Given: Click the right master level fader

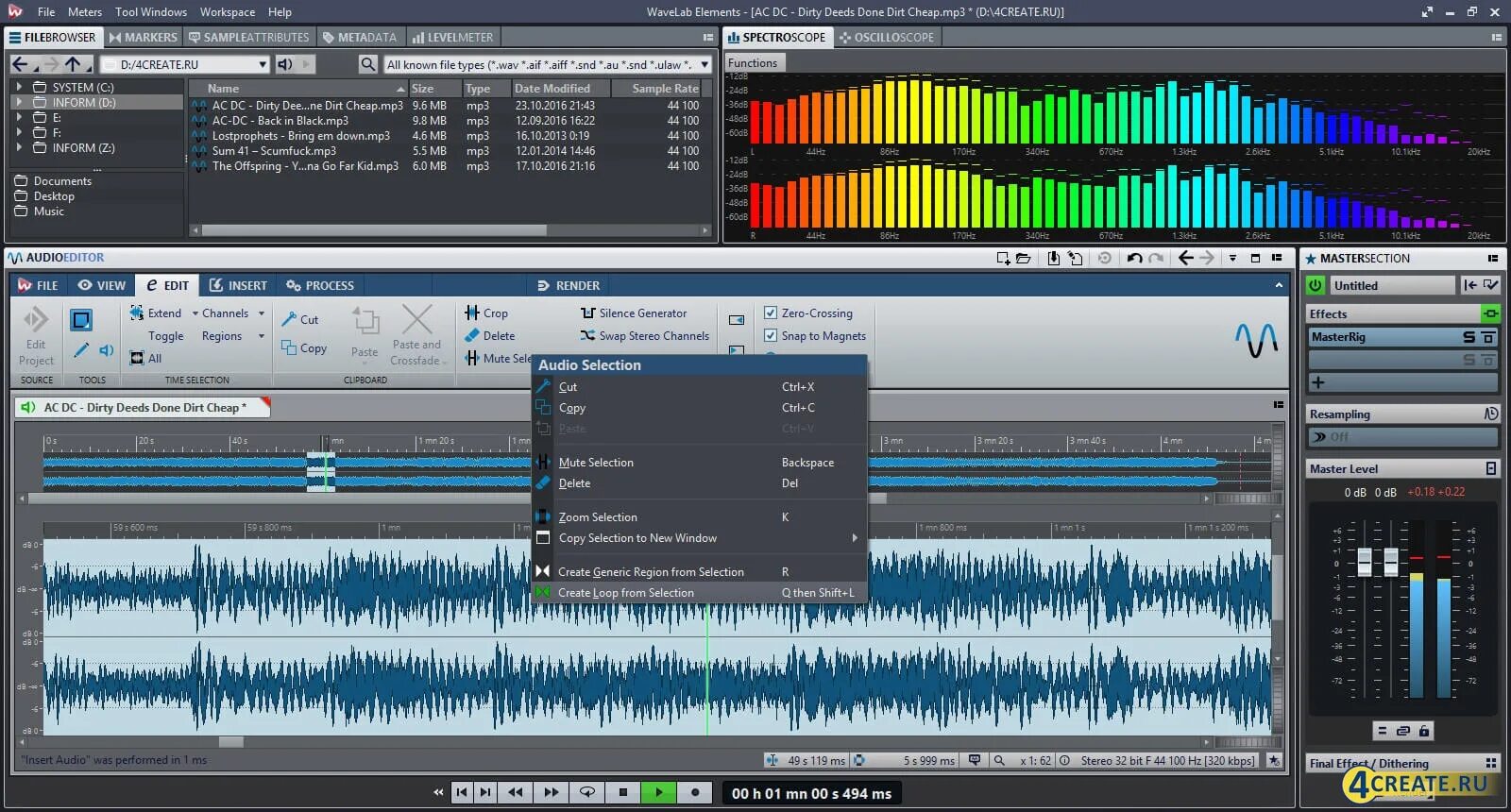Looking at the screenshot, I should [x=1391, y=563].
